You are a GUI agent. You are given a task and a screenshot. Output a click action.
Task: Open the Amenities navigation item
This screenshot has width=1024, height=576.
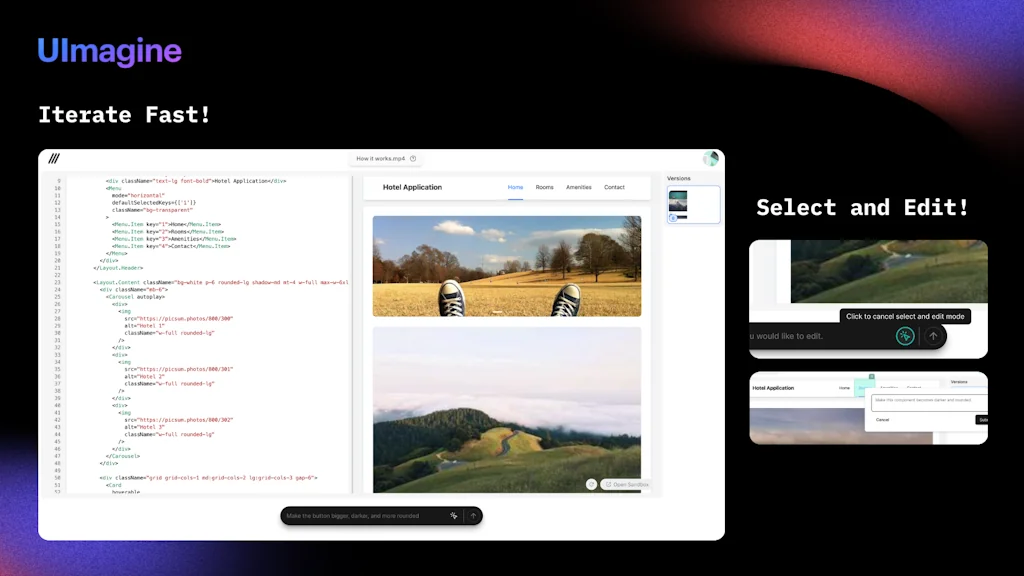pyautogui.click(x=578, y=187)
